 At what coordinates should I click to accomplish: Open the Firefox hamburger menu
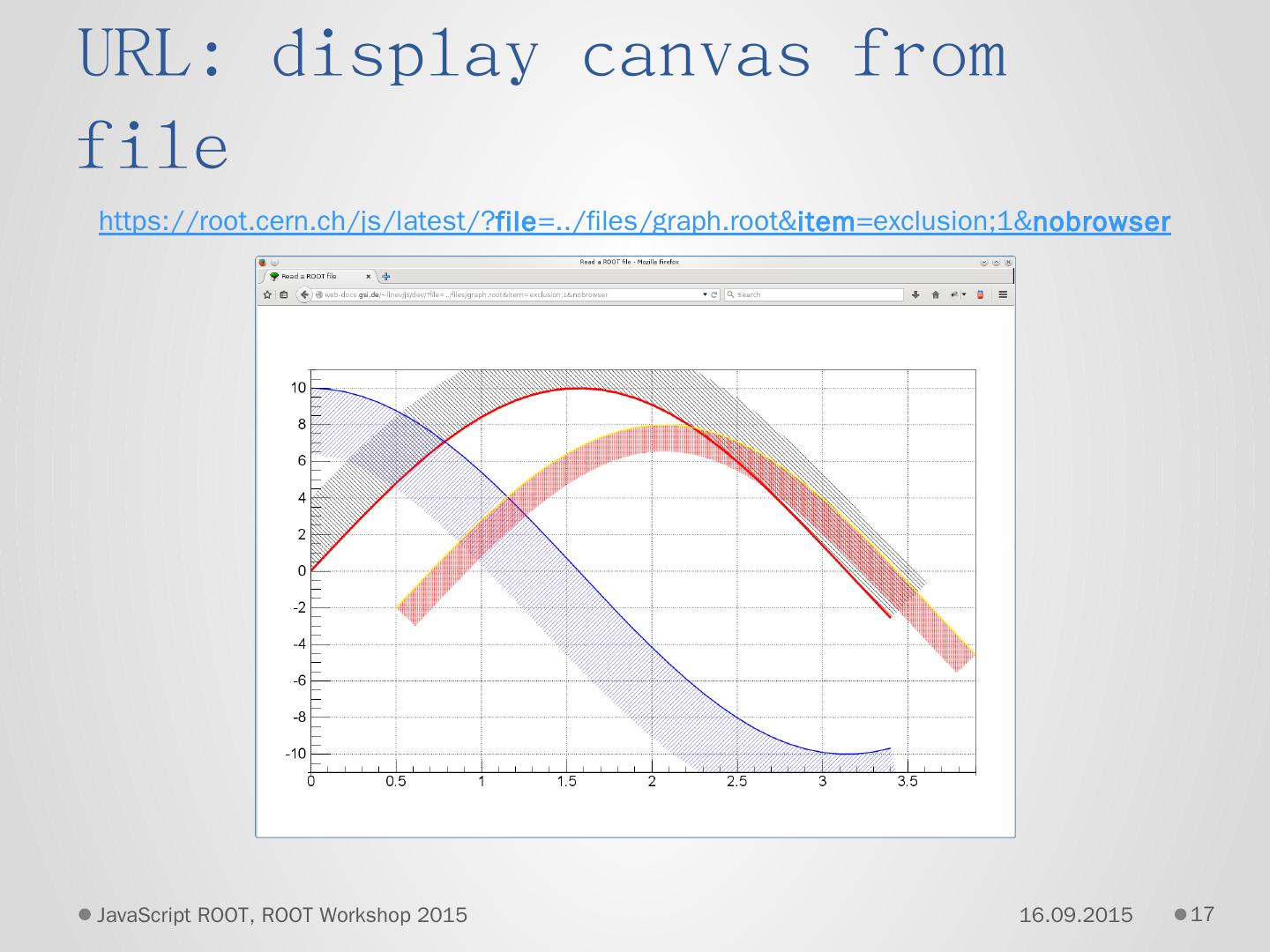[1003, 294]
